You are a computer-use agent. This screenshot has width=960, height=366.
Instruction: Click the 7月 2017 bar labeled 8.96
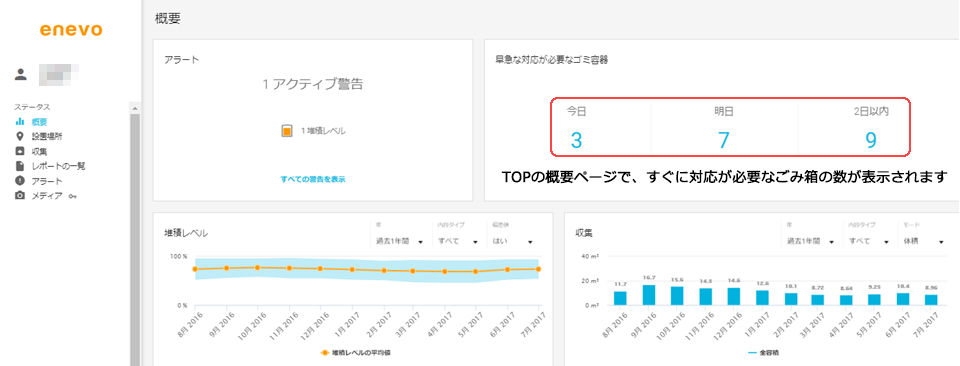coord(931,300)
